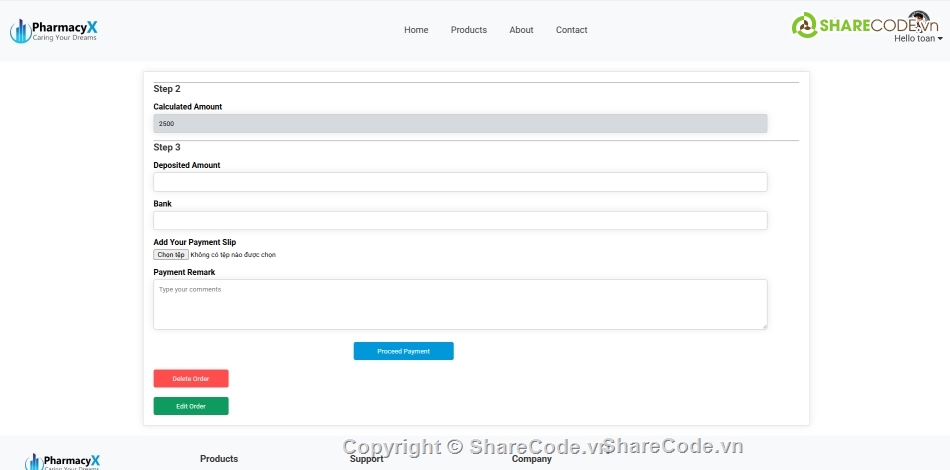Select the Calculated Amount field showing 2500

tap(460, 123)
